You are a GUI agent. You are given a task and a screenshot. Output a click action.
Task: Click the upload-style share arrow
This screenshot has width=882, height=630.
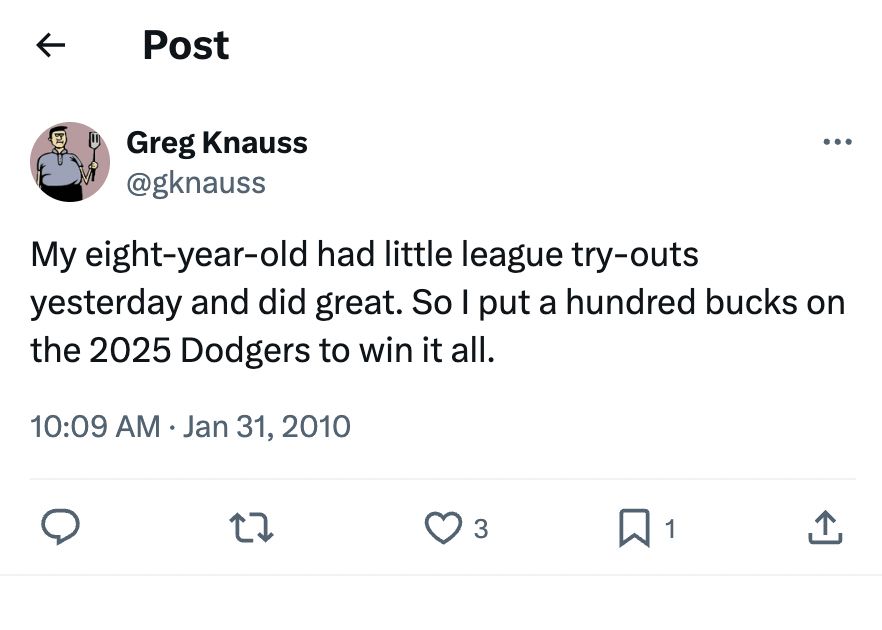click(824, 528)
